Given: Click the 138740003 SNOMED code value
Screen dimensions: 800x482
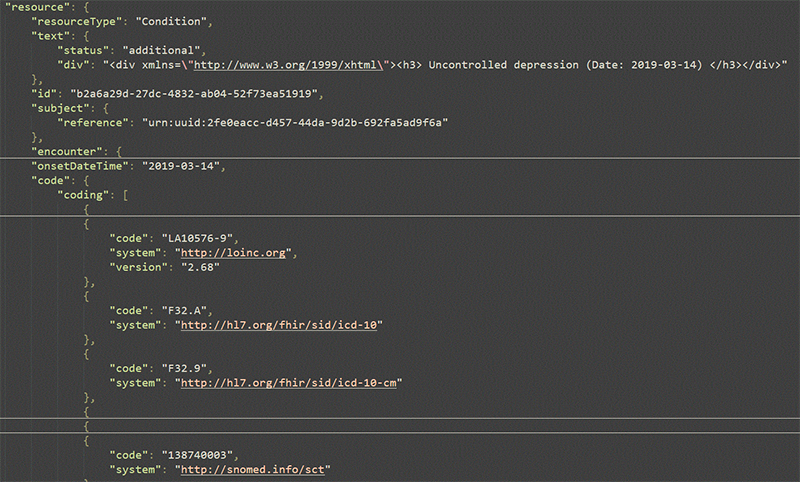Looking at the screenshot, I should 197,455.
